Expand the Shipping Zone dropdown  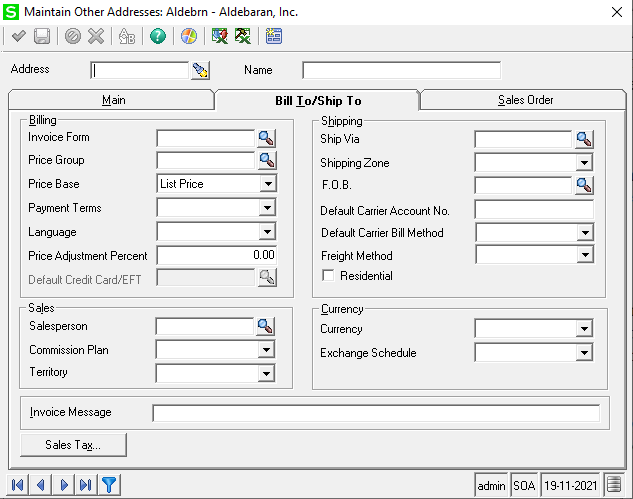pyautogui.click(x=584, y=163)
